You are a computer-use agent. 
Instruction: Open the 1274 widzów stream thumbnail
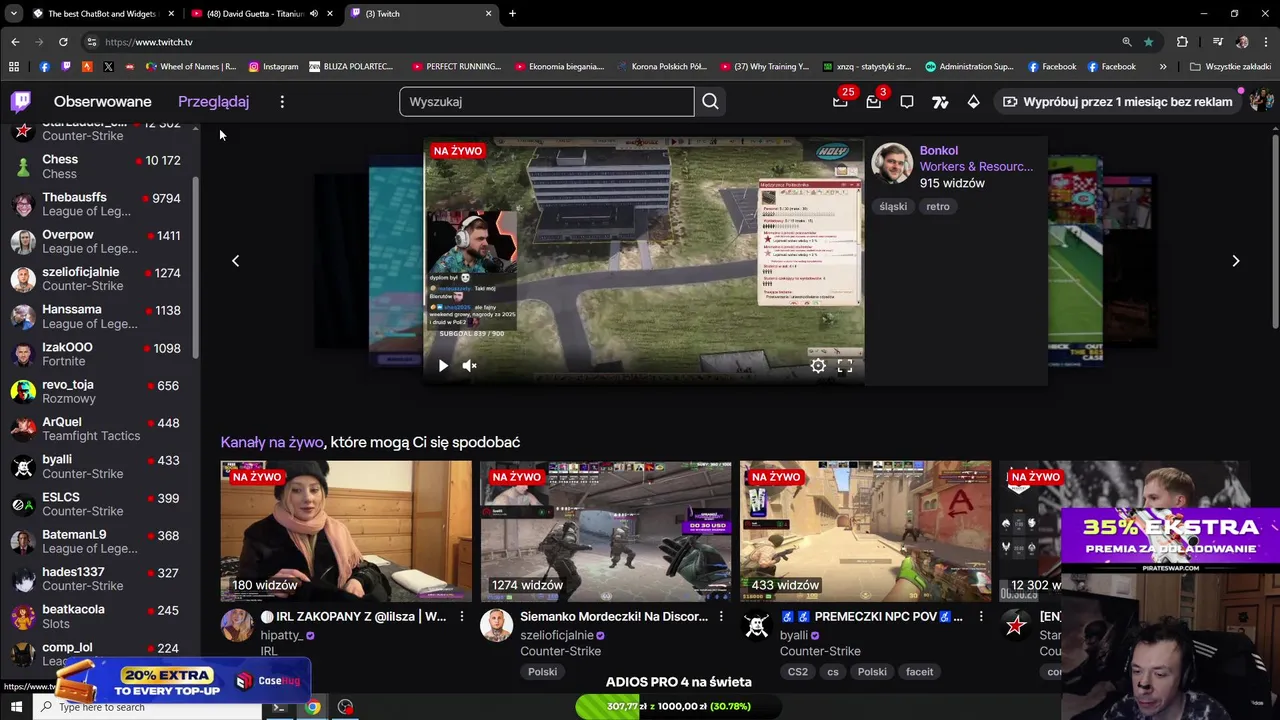[606, 531]
